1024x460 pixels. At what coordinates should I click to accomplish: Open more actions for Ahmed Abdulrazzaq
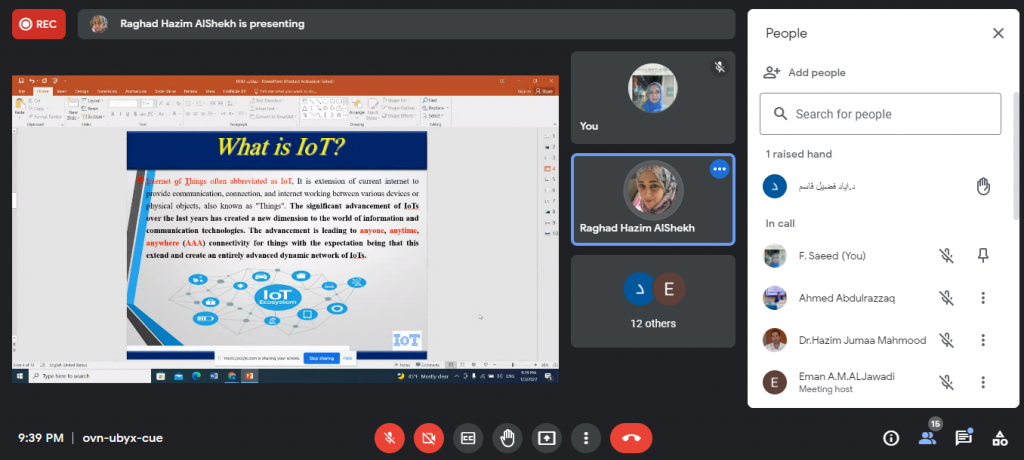point(983,298)
